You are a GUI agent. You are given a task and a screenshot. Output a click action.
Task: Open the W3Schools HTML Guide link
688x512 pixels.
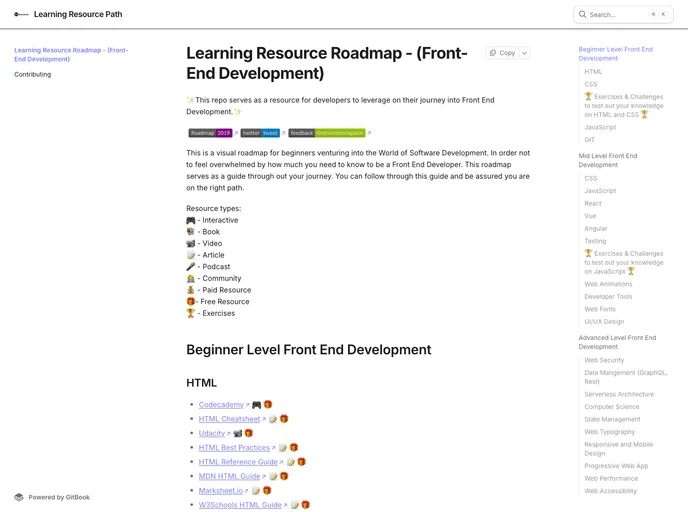[x=240, y=505]
